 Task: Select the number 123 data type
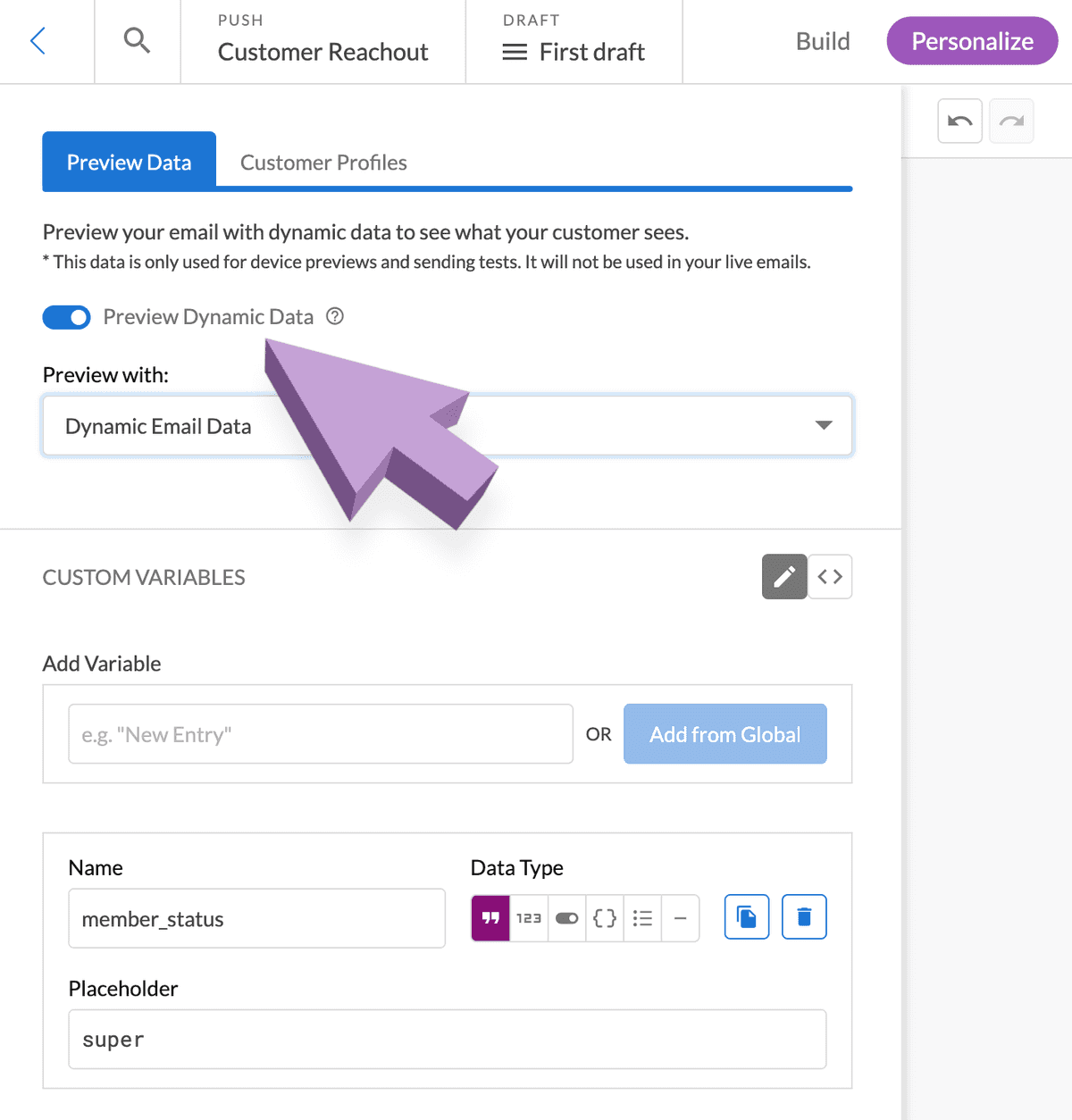tap(529, 918)
